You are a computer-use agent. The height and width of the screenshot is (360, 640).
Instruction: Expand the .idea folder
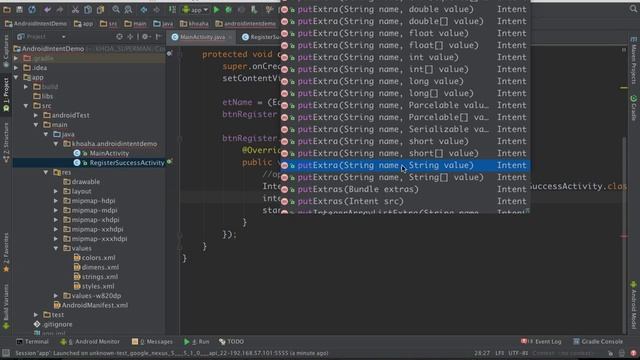point(16,68)
